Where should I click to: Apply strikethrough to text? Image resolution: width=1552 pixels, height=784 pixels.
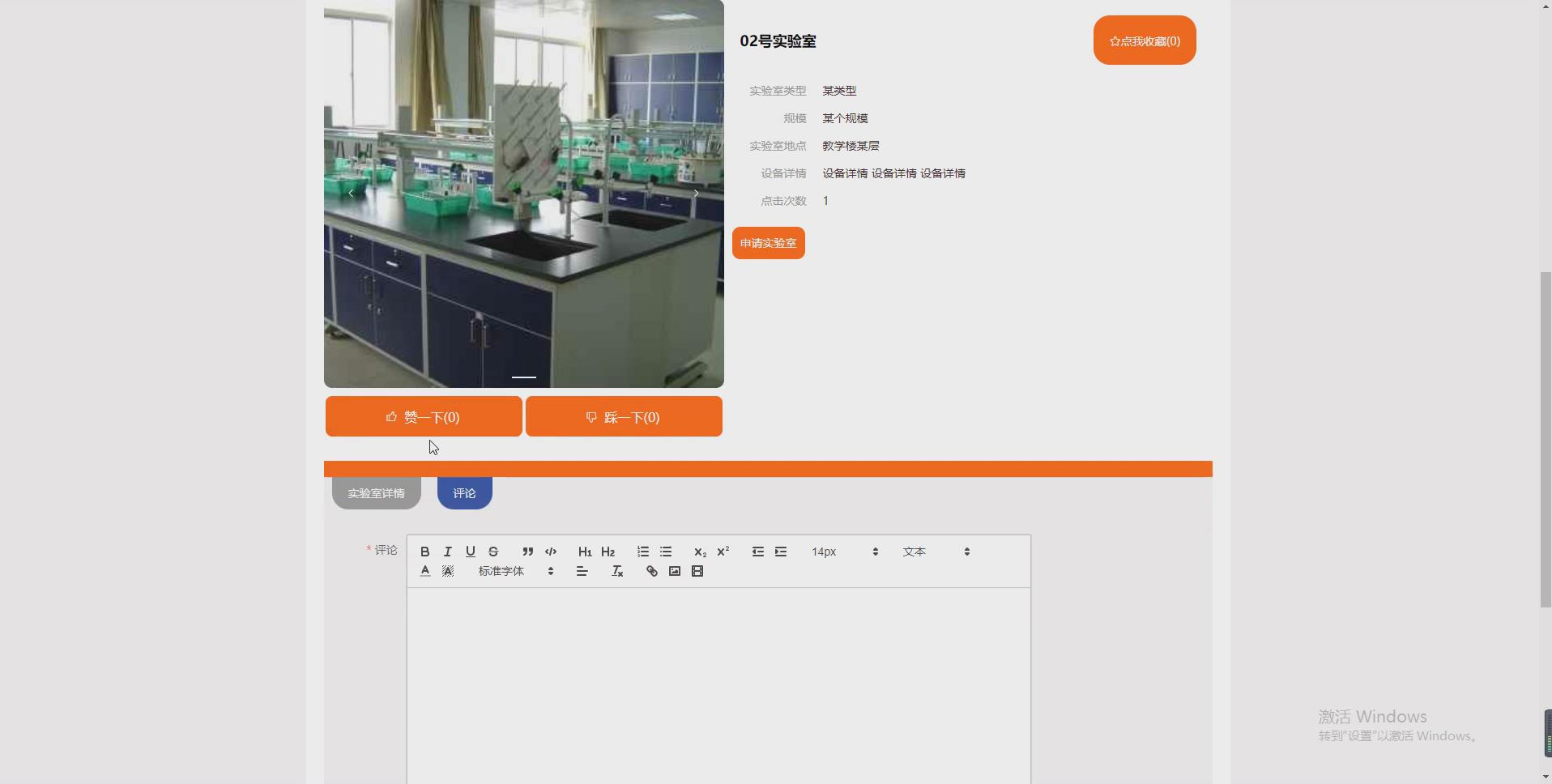[493, 552]
